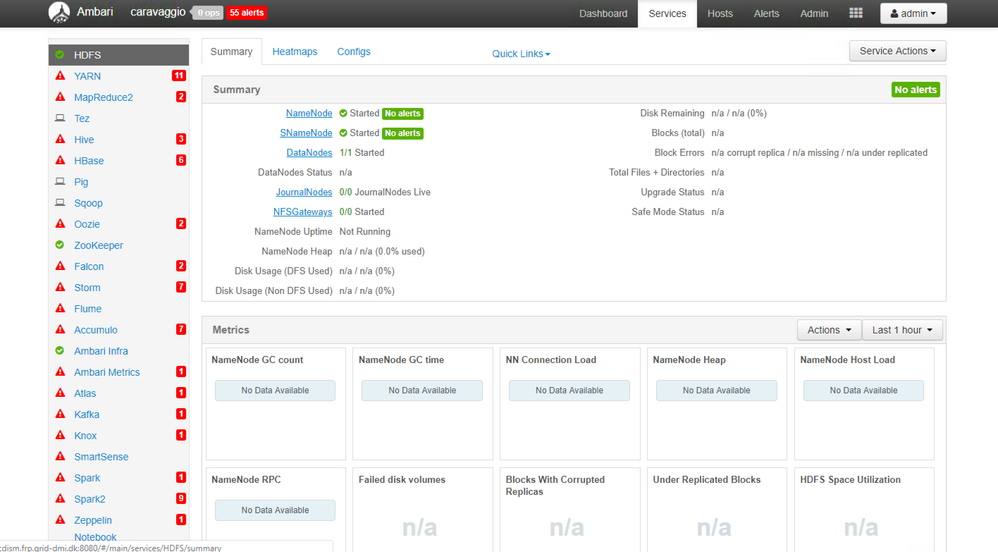Click the 0 ops badge in header

click(x=207, y=13)
